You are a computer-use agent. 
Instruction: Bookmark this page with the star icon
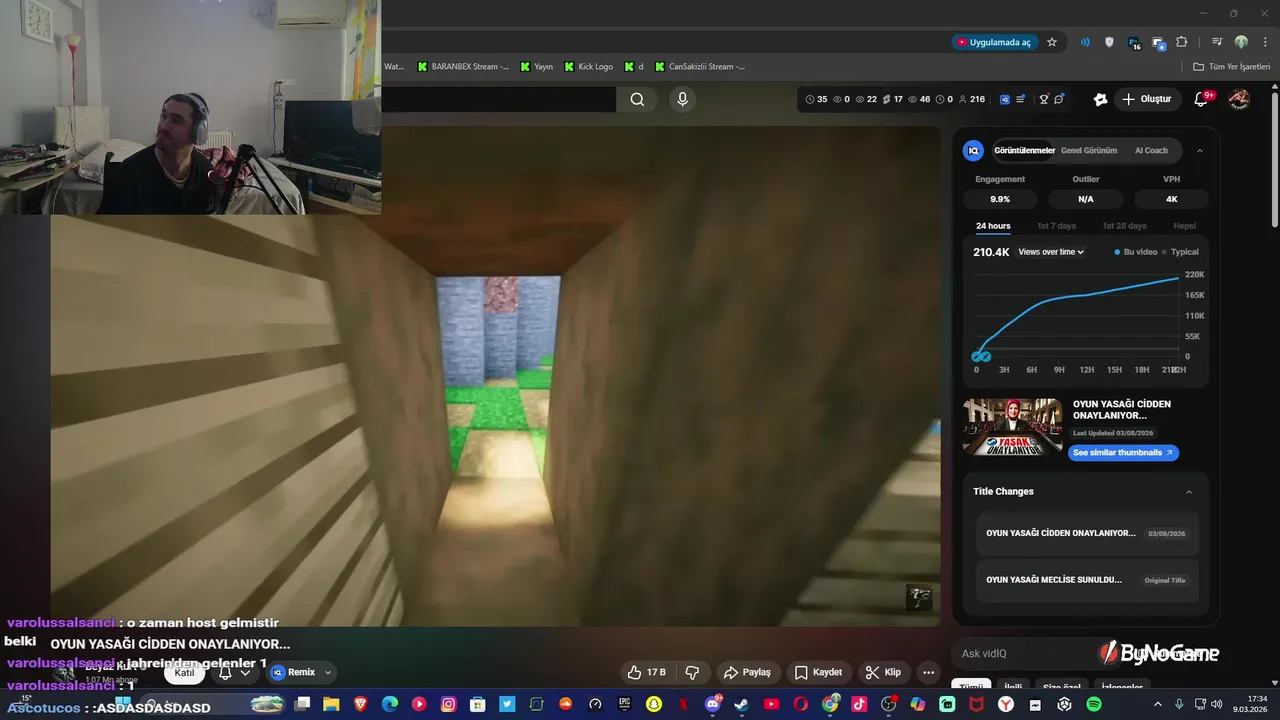click(1052, 42)
